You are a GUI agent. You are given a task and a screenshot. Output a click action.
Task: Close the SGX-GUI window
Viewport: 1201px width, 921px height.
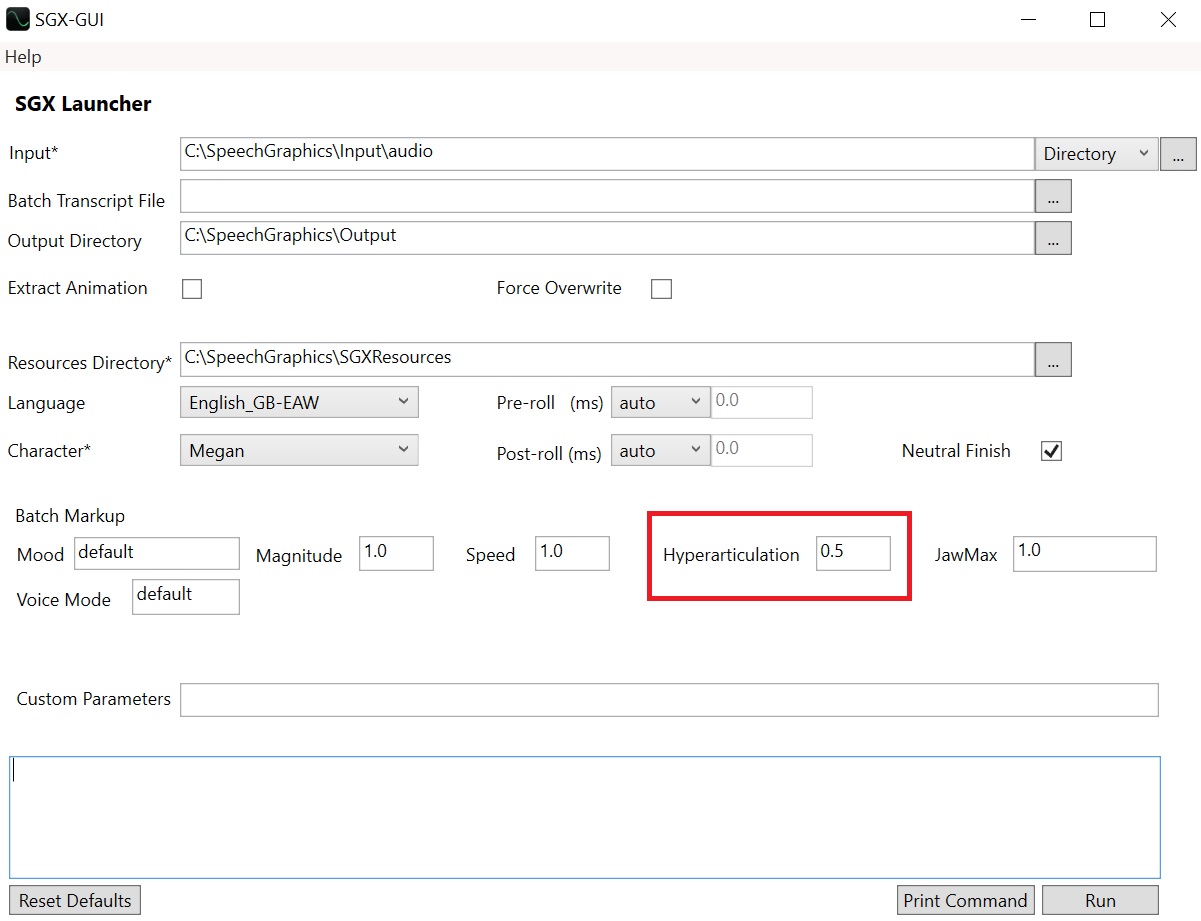(x=1167, y=19)
